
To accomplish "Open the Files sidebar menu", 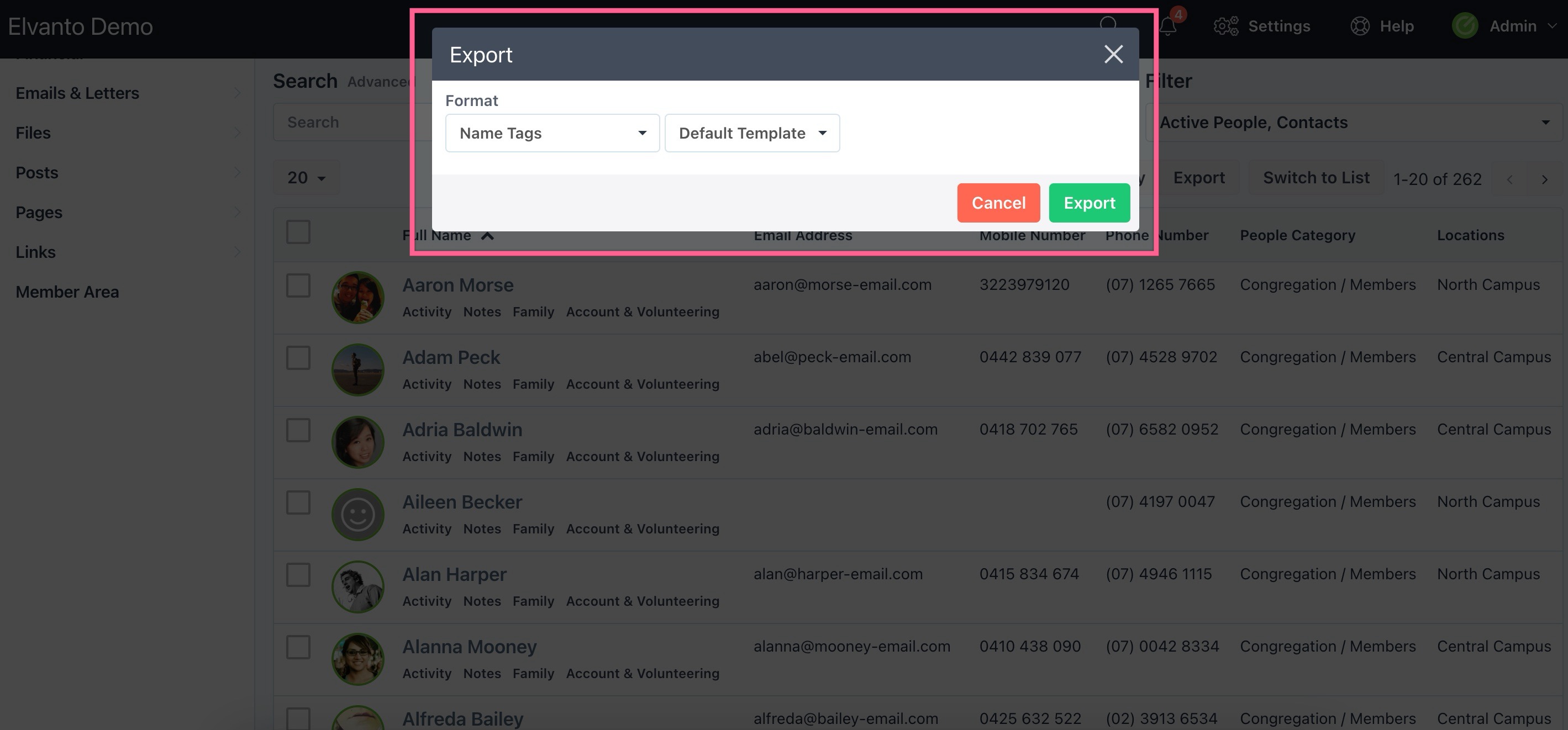I will pos(33,133).
